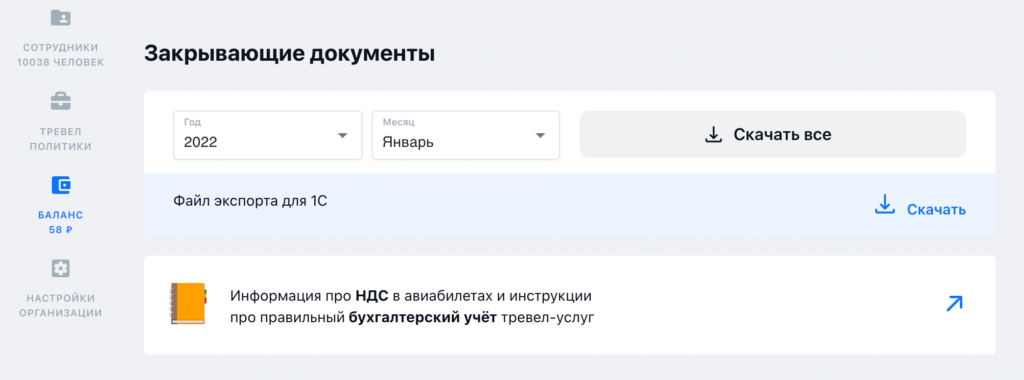This screenshot has height=380, width=1024.
Task: Expand the Год dropdown arrow
Action: [x=342, y=136]
